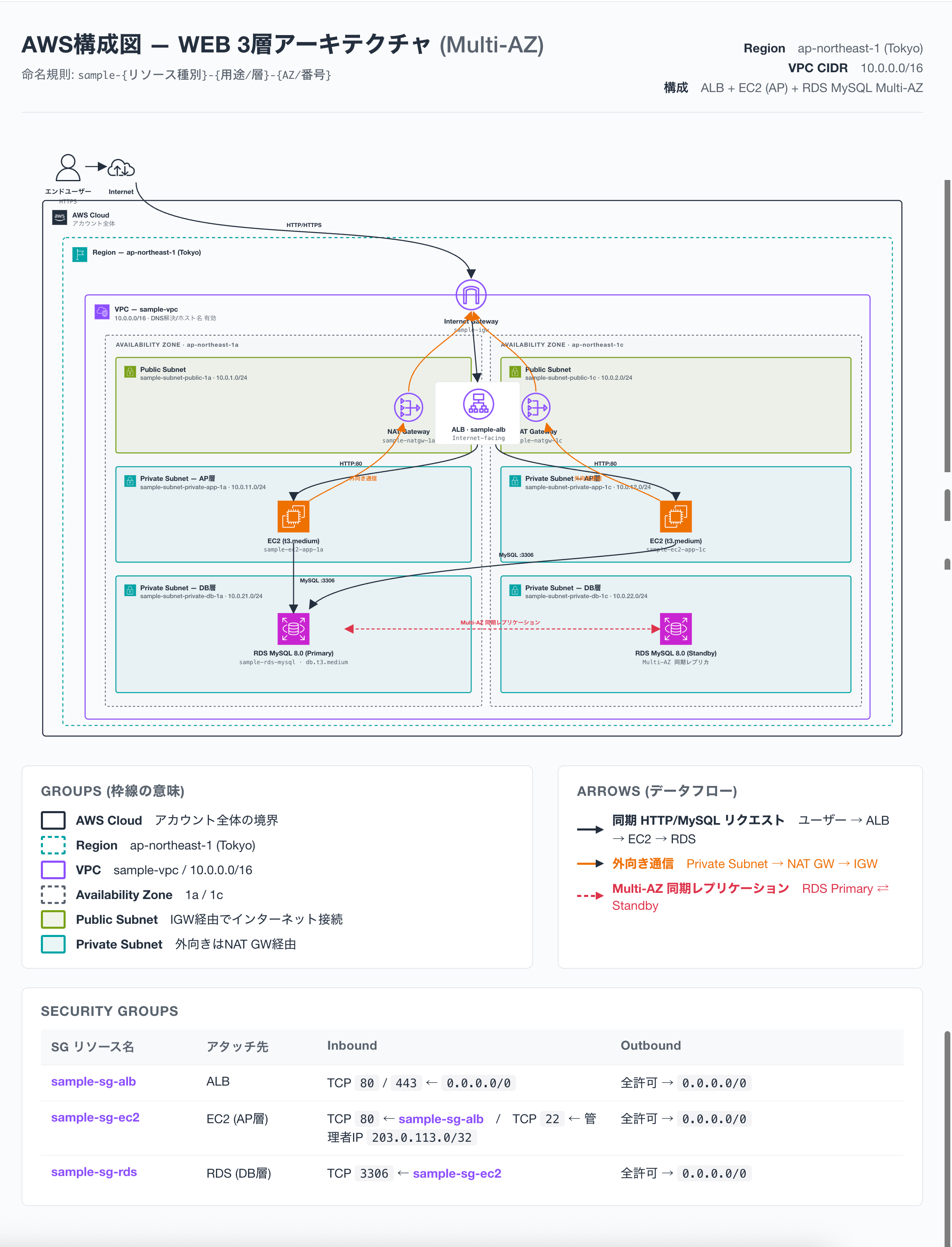The image size is (952, 1247).
Task: Click the EC2 (AP層) attachment cell
Action: tap(237, 1119)
